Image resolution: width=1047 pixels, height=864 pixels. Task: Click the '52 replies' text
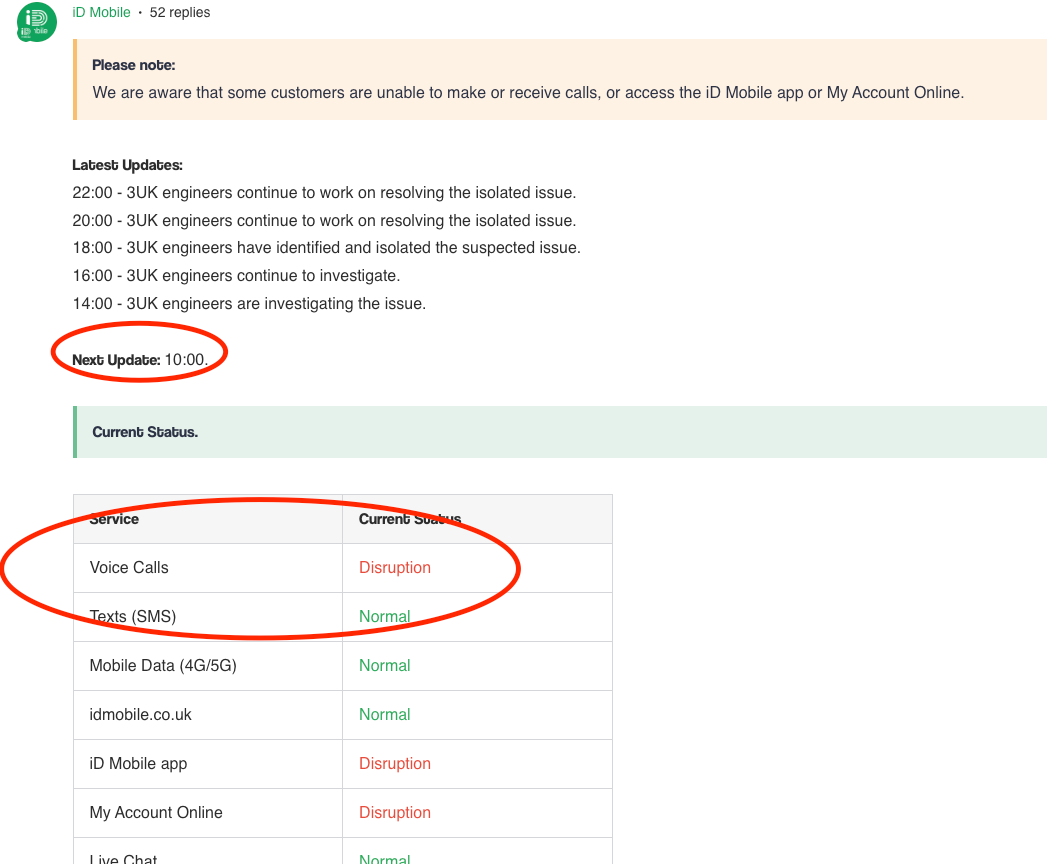tap(180, 13)
